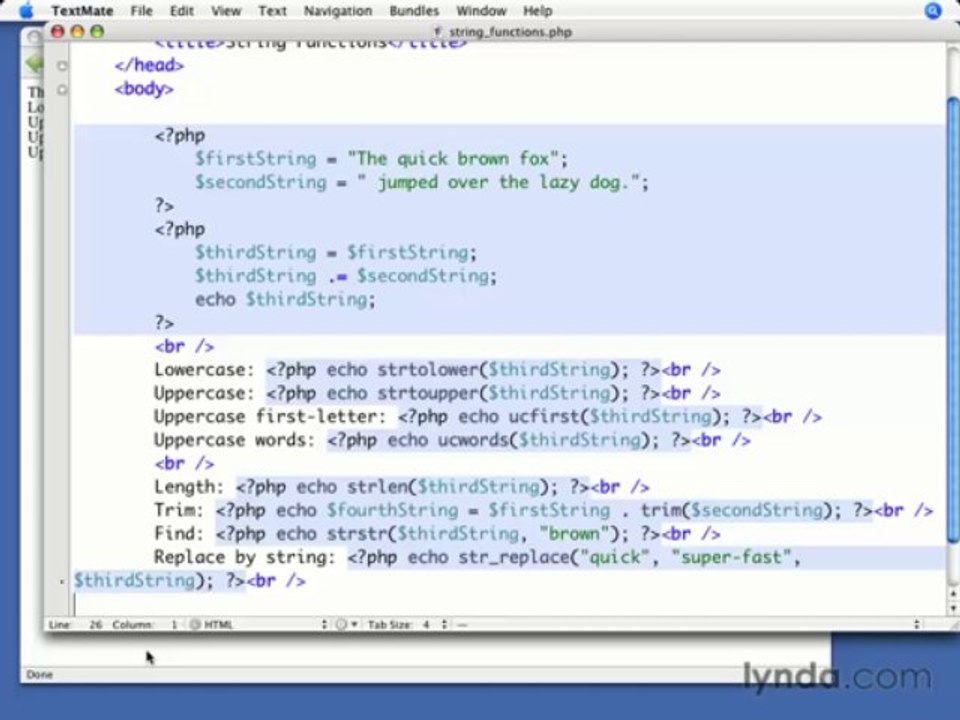Click the $thirdString .= $secondString line

click(345, 276)
